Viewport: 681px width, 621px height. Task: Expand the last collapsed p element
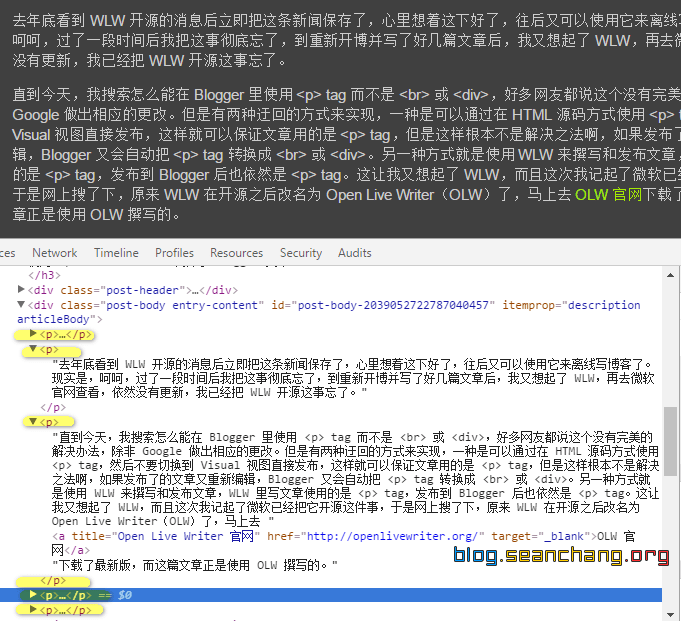[x=33, y=610]
